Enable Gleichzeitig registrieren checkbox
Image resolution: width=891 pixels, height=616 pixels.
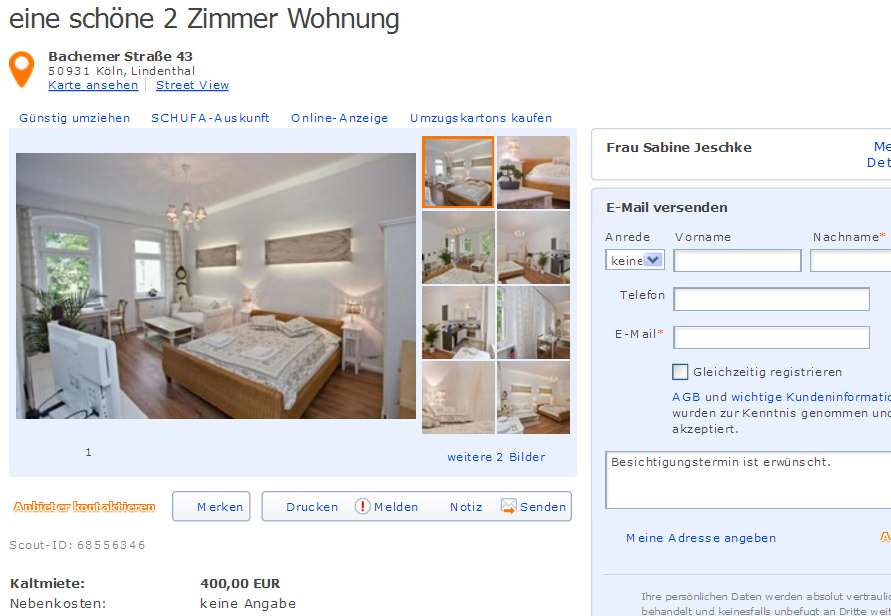tap(680, 372)
